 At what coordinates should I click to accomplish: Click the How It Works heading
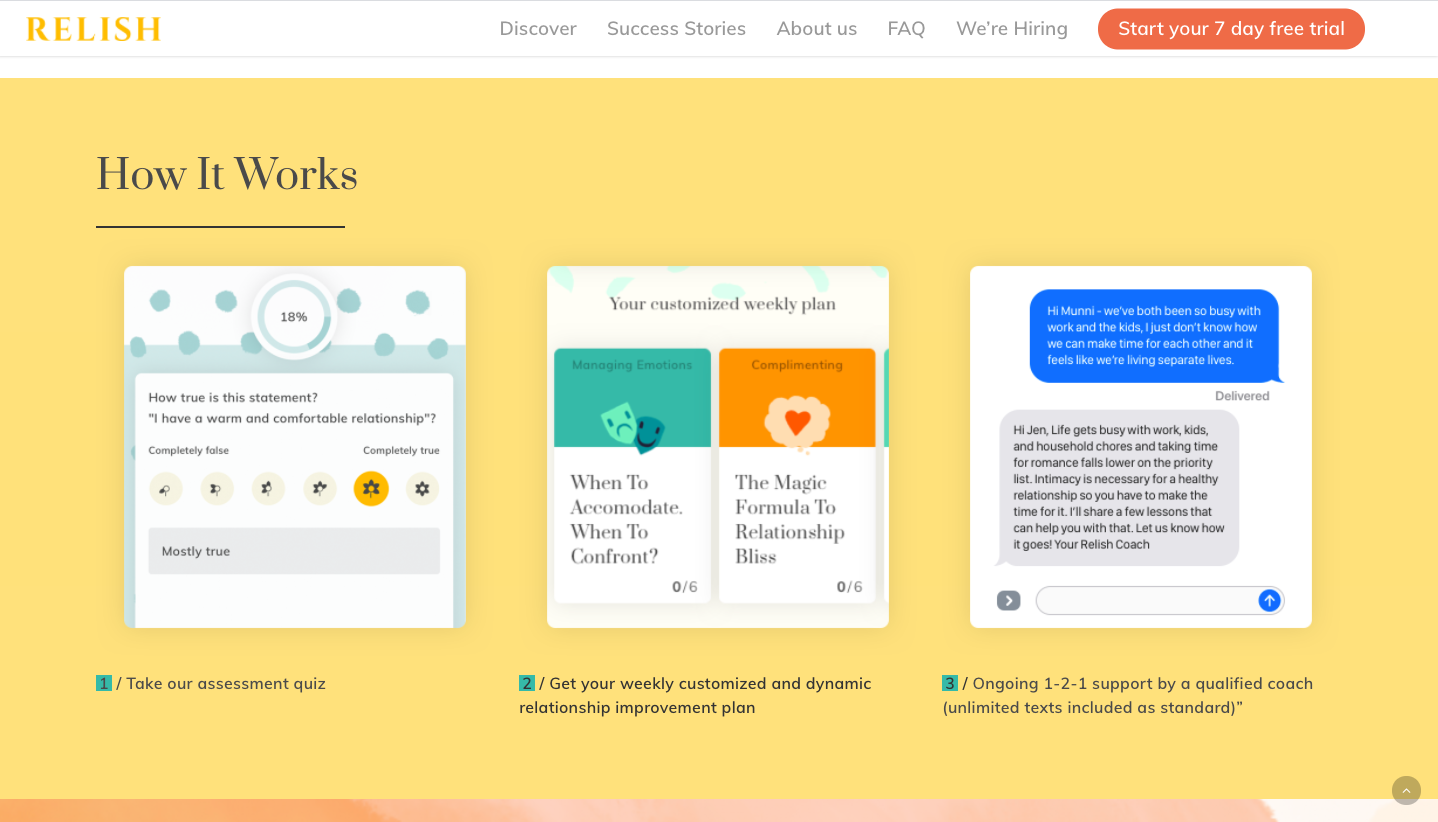[x=227, y=175]
